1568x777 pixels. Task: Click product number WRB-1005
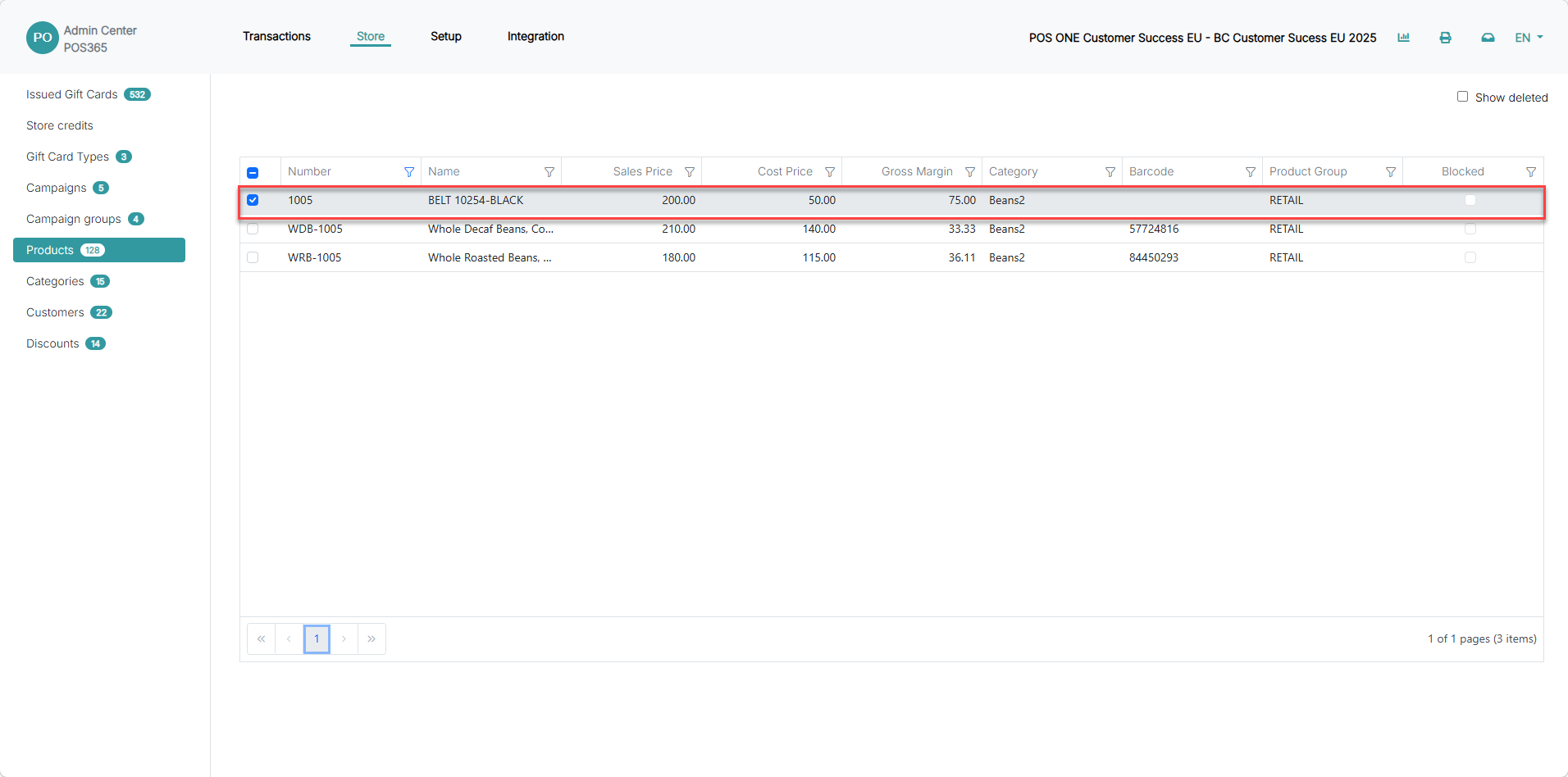click(x=314, y=257)
